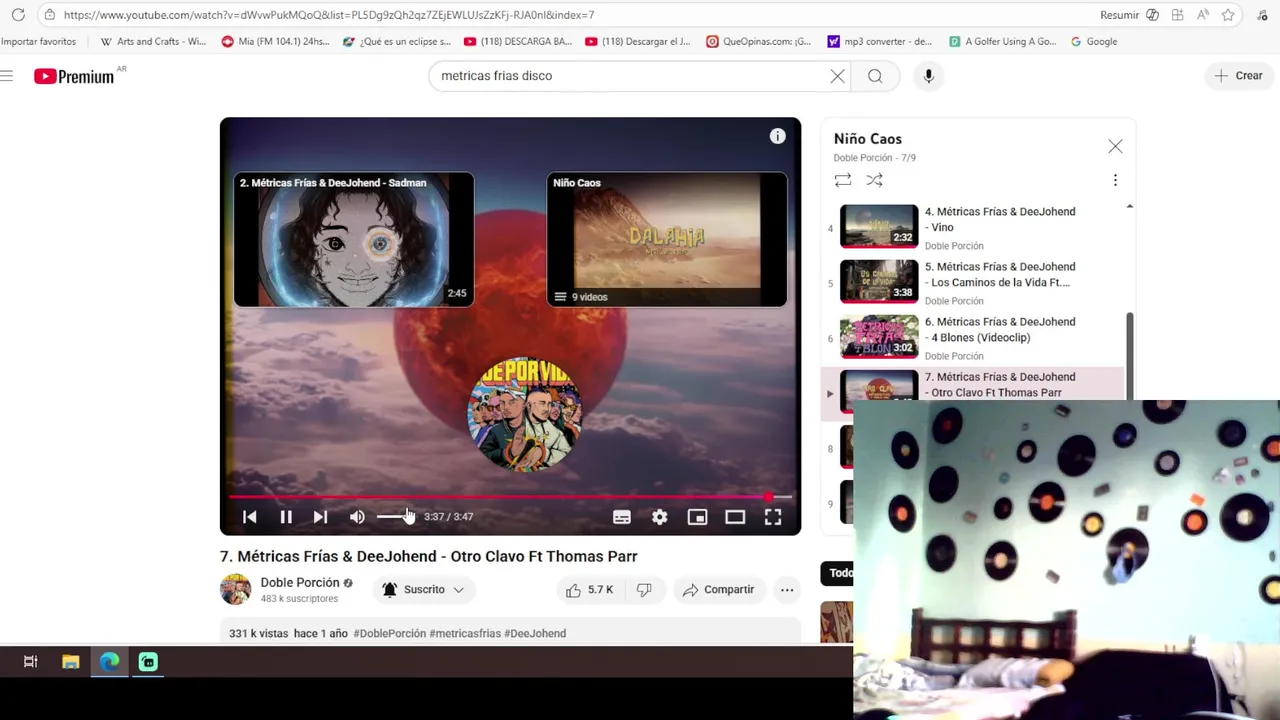Close the Niño Caos playlist panel

(x=1115, y=147)
